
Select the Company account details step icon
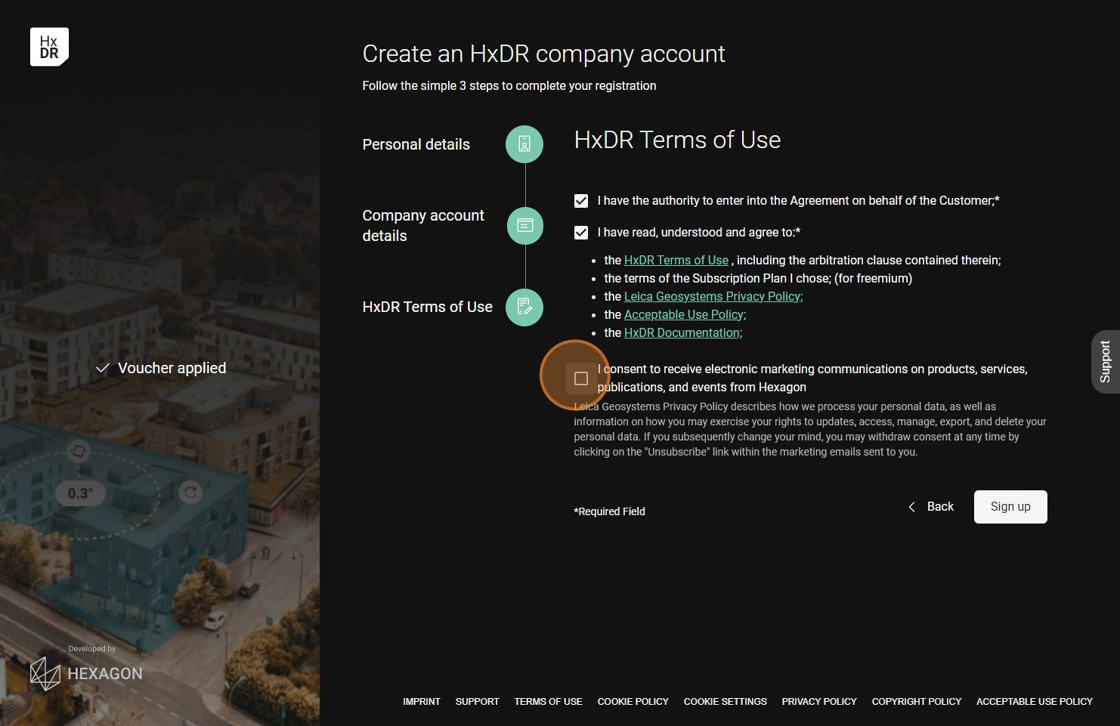pyautogui.click(x=524, y=226)
